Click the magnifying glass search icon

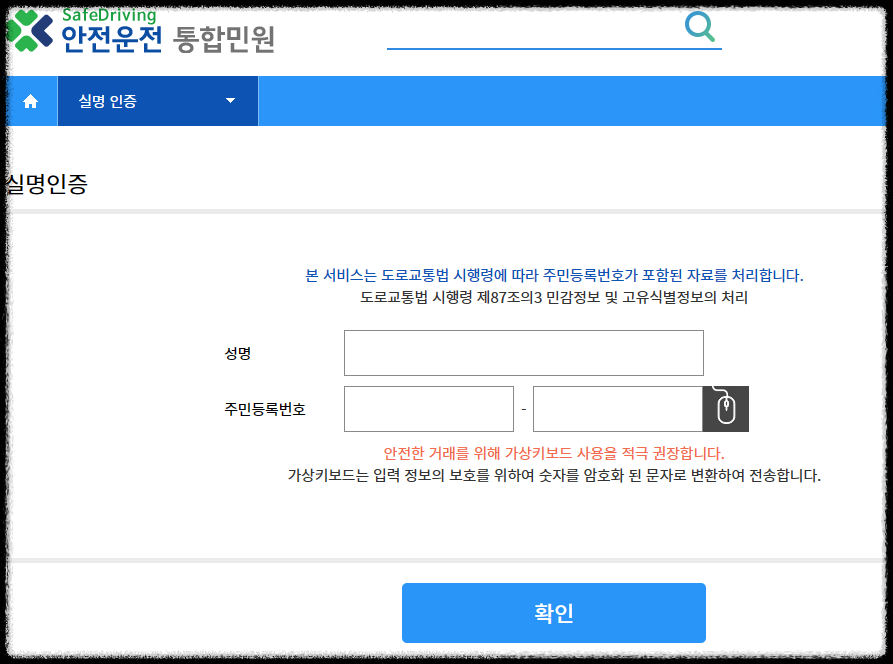(699, 26)
